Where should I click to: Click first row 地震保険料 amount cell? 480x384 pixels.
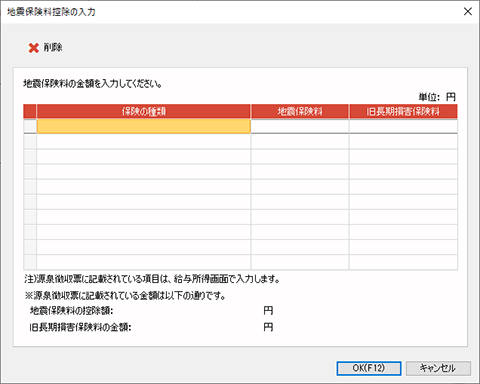point(300,126)
